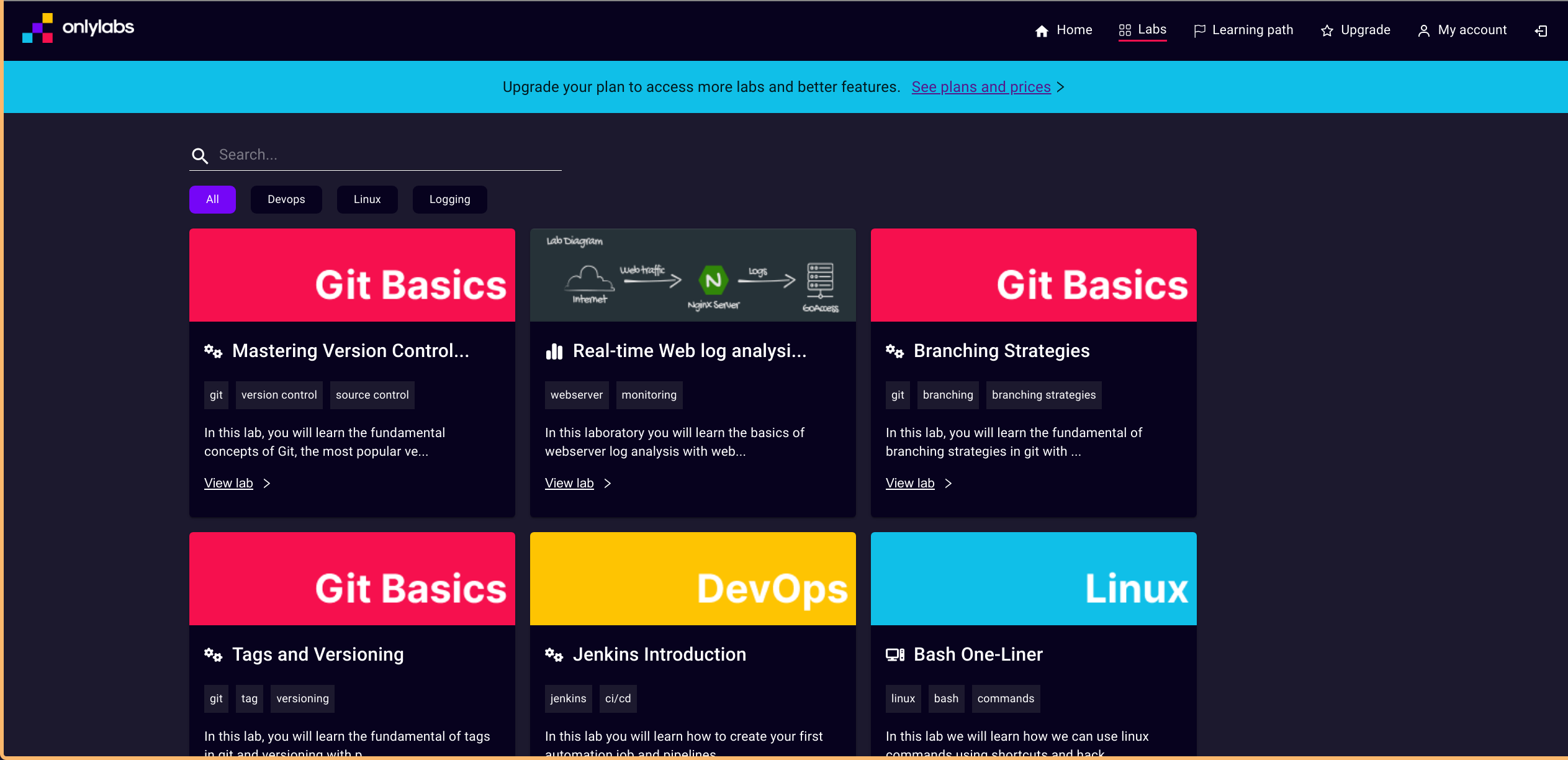Filter labs by Devops

tap(286, 199)
